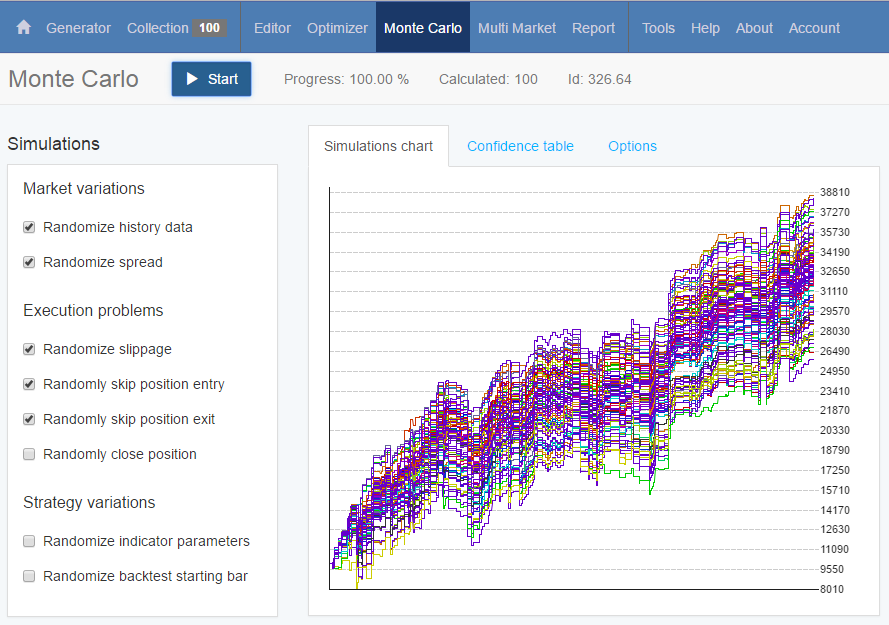Click the Strategy variations heading
Screen dimensions: 889x625
pyautogui.click(x=89, y=502)
